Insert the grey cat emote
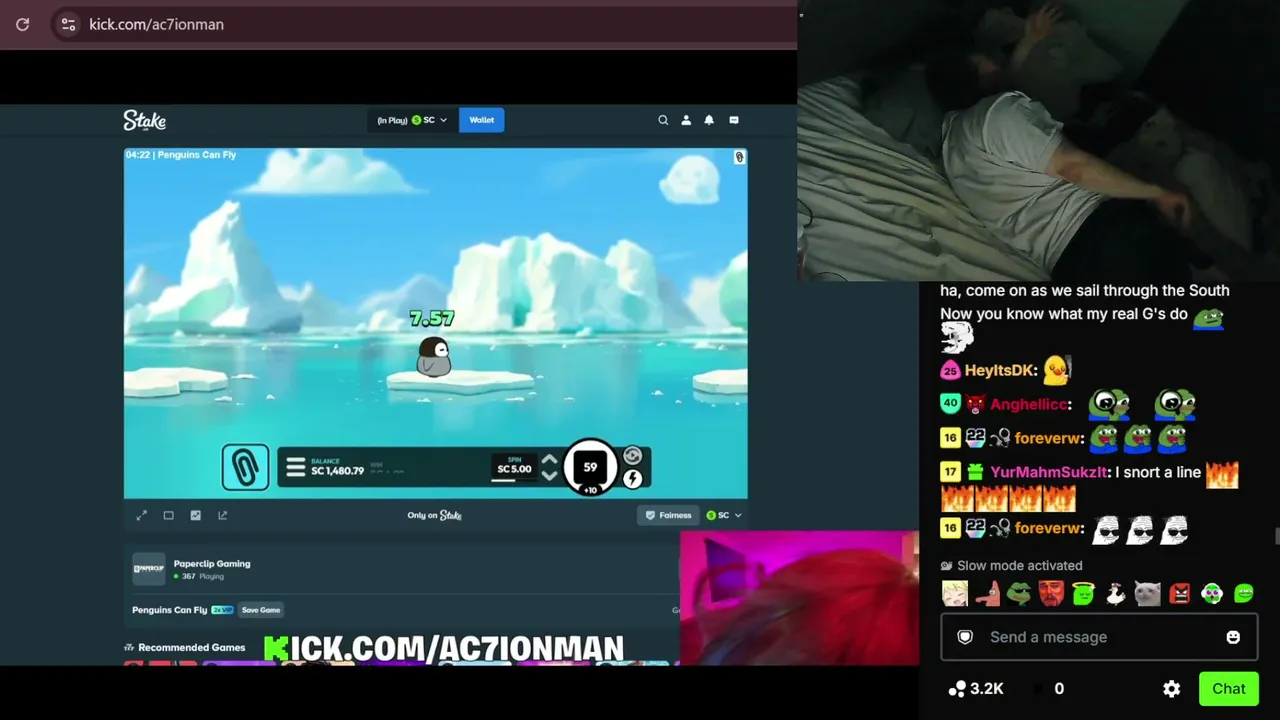The width and height of the screenshot is (1280, 720). (x=1147, y=594)
